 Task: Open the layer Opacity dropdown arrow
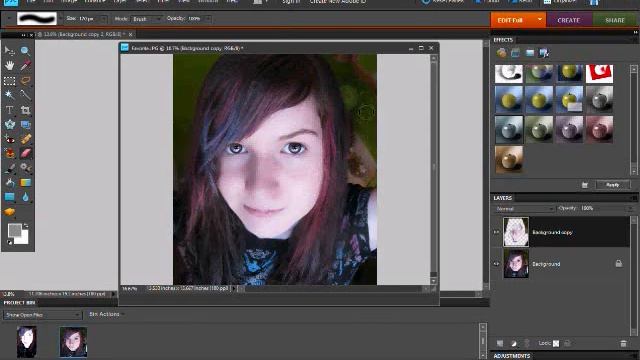click(631, 209)
